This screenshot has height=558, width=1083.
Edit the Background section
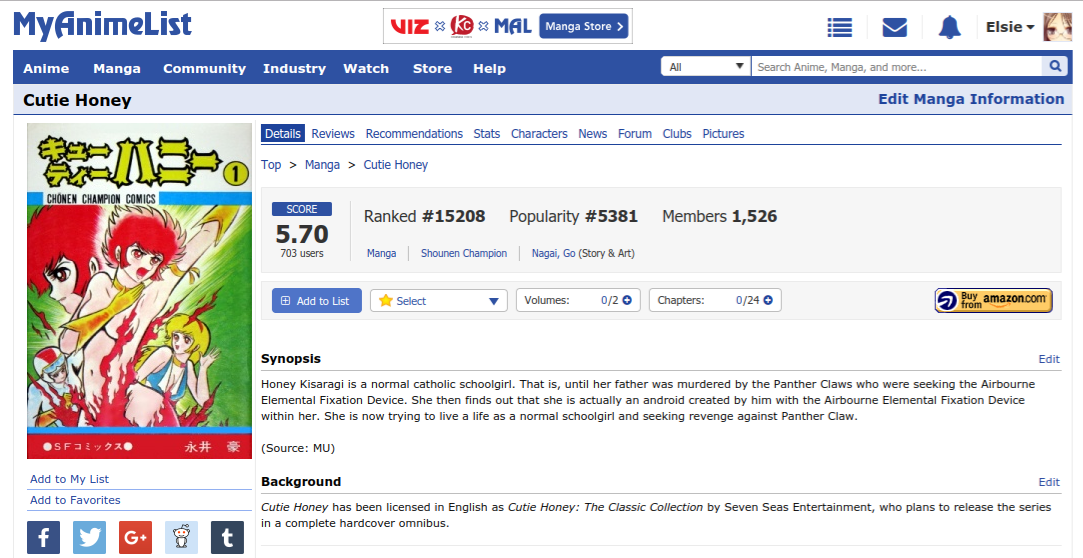(1049, 482)
